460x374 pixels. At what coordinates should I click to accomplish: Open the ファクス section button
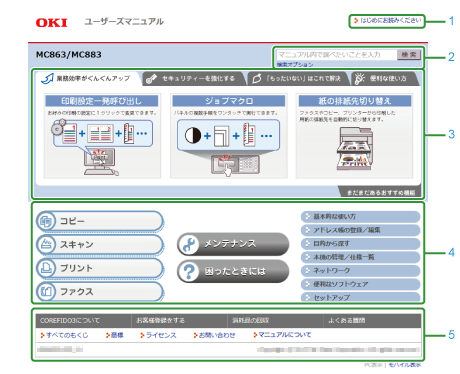coord(100,291)
